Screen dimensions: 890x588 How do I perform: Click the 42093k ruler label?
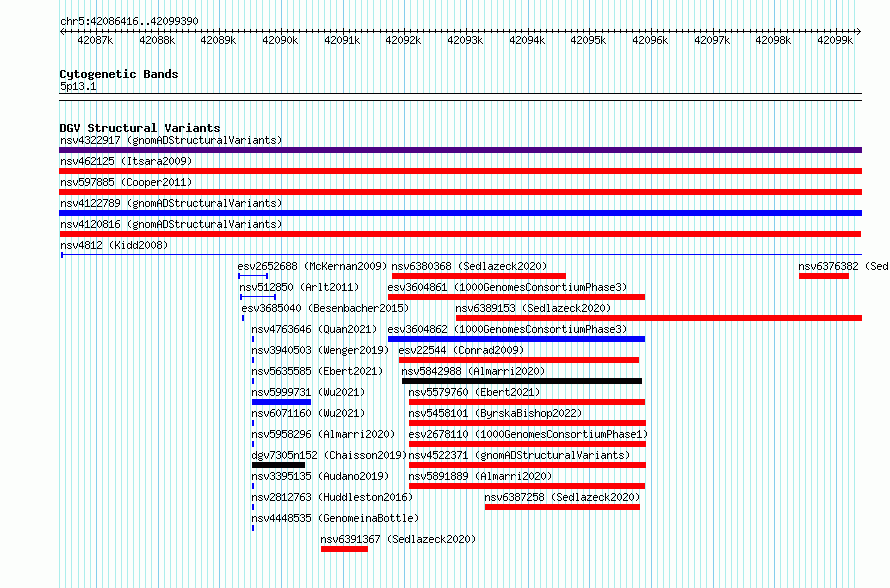pyautogui.click(x=465, y=40)
